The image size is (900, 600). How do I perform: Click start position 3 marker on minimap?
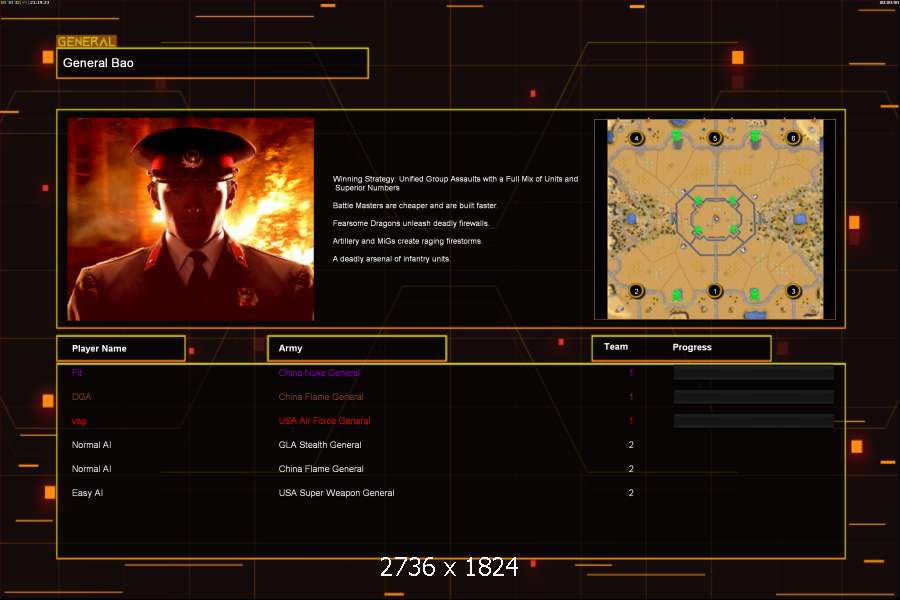(x=793, y=291)
